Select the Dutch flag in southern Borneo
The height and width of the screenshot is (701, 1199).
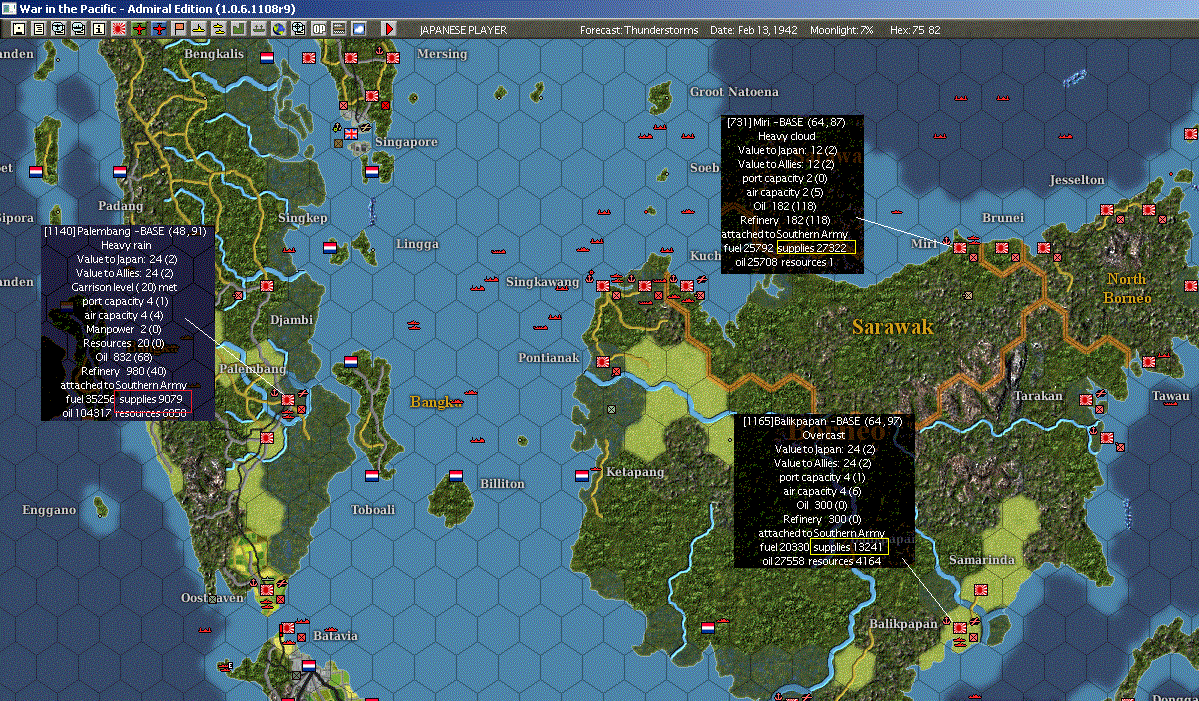pos(708,628)
